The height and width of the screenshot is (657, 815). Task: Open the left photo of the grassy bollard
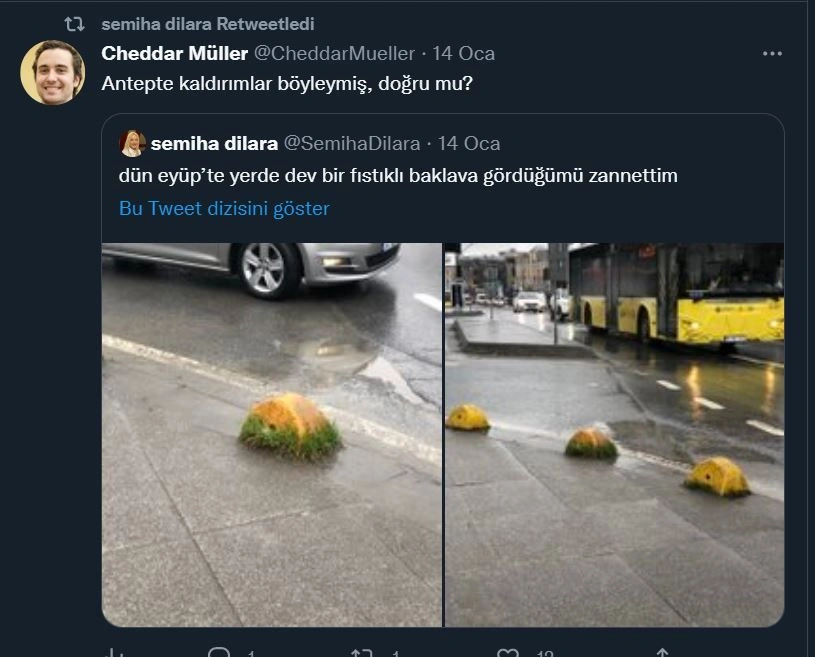coord(272,434)
